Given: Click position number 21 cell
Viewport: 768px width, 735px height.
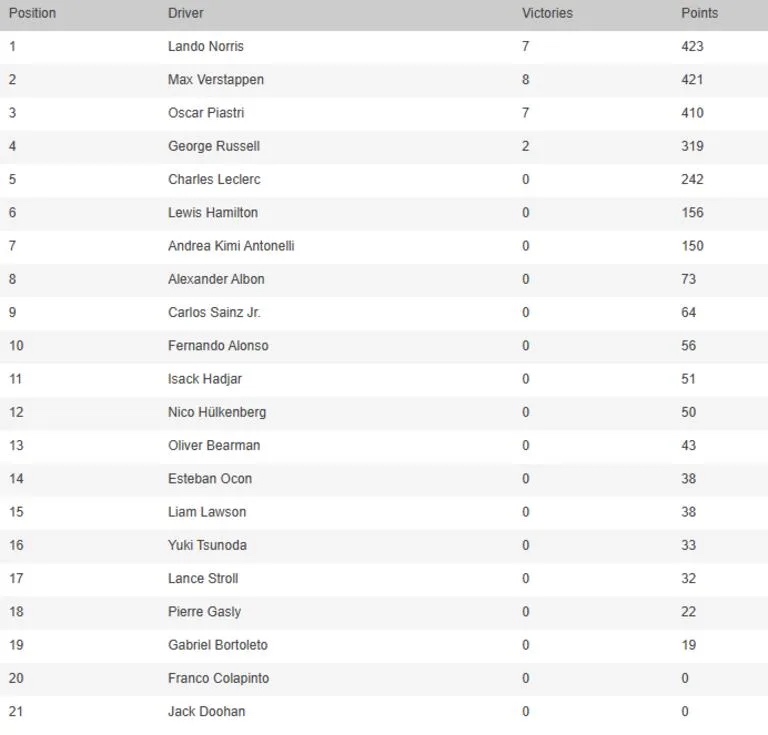Looking at the screenshot, I should pyautogui.click(x=16, y=711).
